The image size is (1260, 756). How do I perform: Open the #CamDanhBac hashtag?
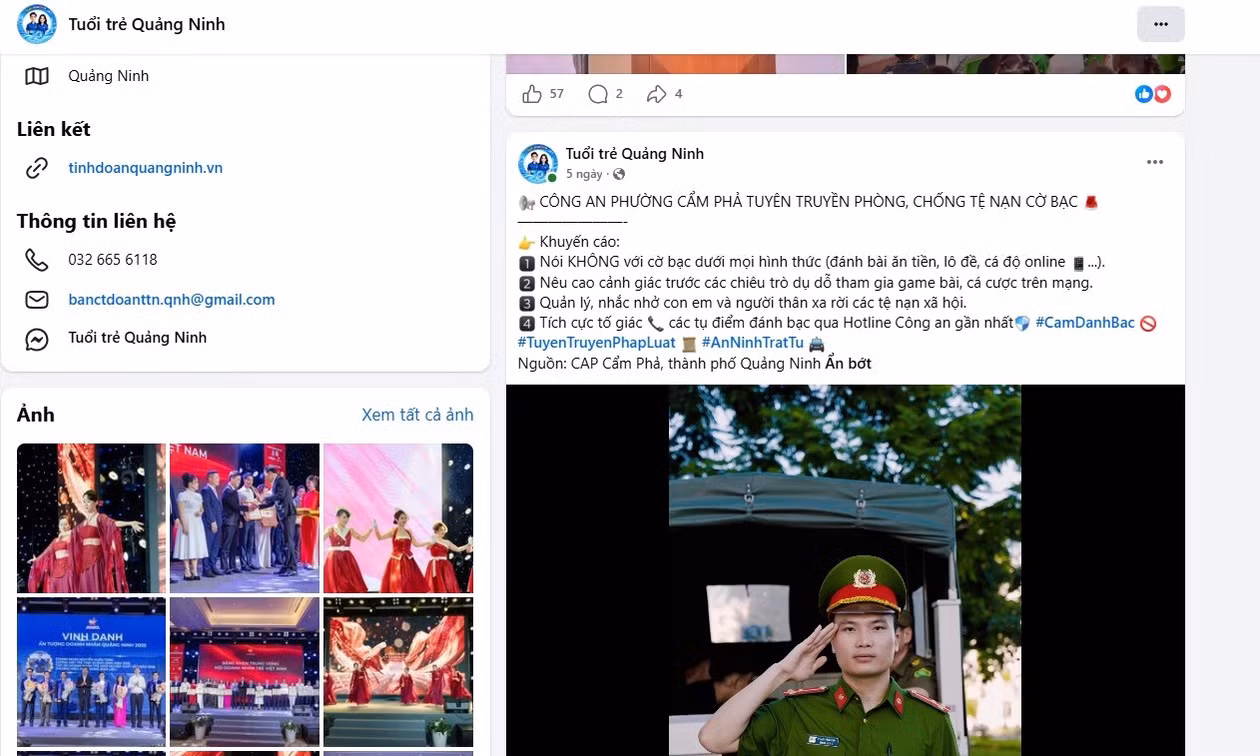click(1085, 323)
